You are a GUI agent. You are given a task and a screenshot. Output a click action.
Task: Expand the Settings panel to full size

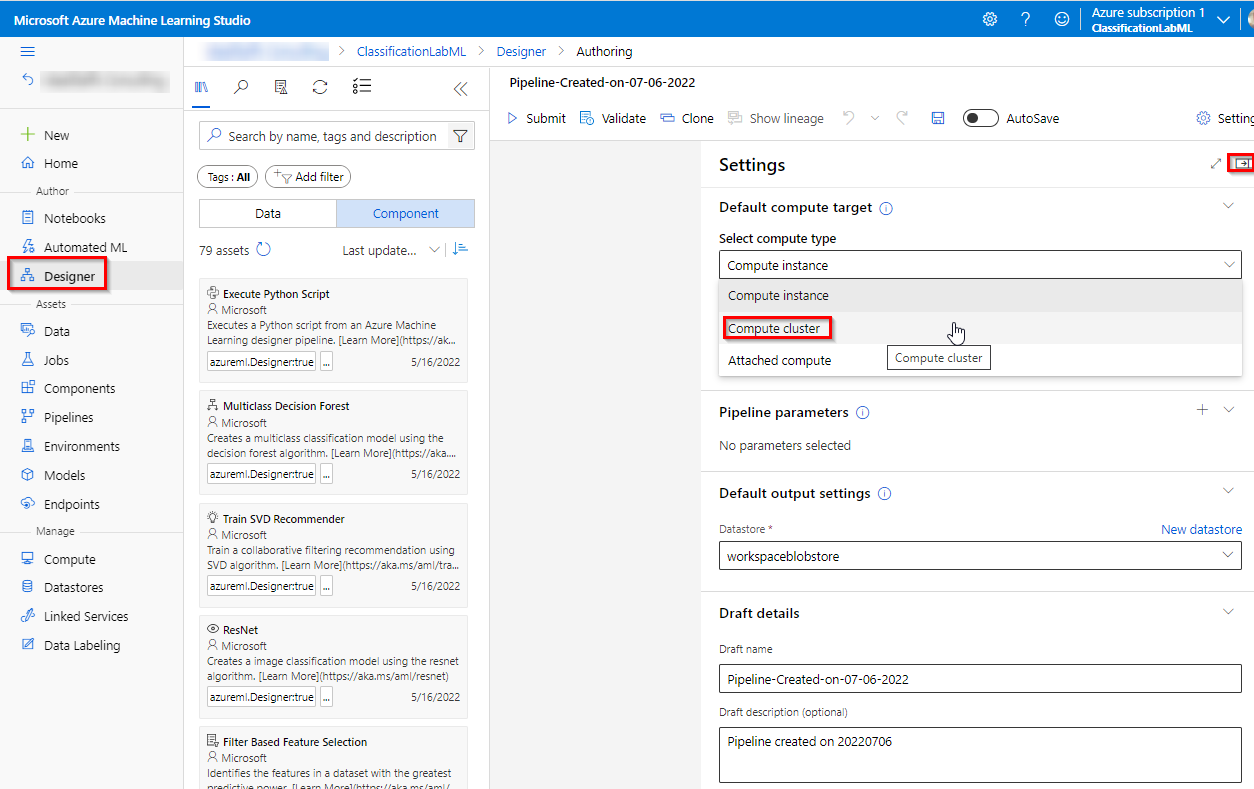point(1216,164)
